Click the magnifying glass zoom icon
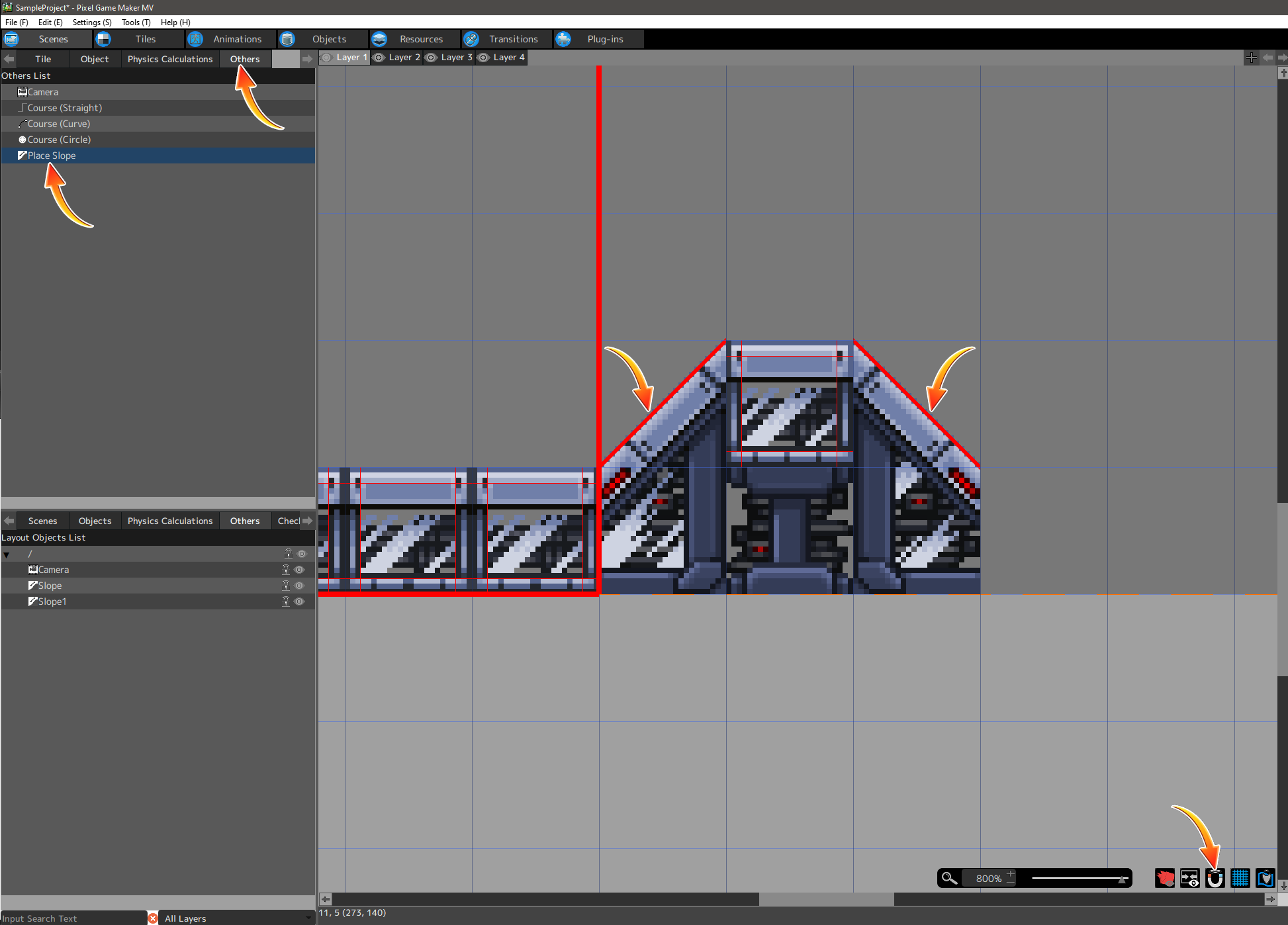The width and height of the screenshot is (1288, 925). (949, 879)
